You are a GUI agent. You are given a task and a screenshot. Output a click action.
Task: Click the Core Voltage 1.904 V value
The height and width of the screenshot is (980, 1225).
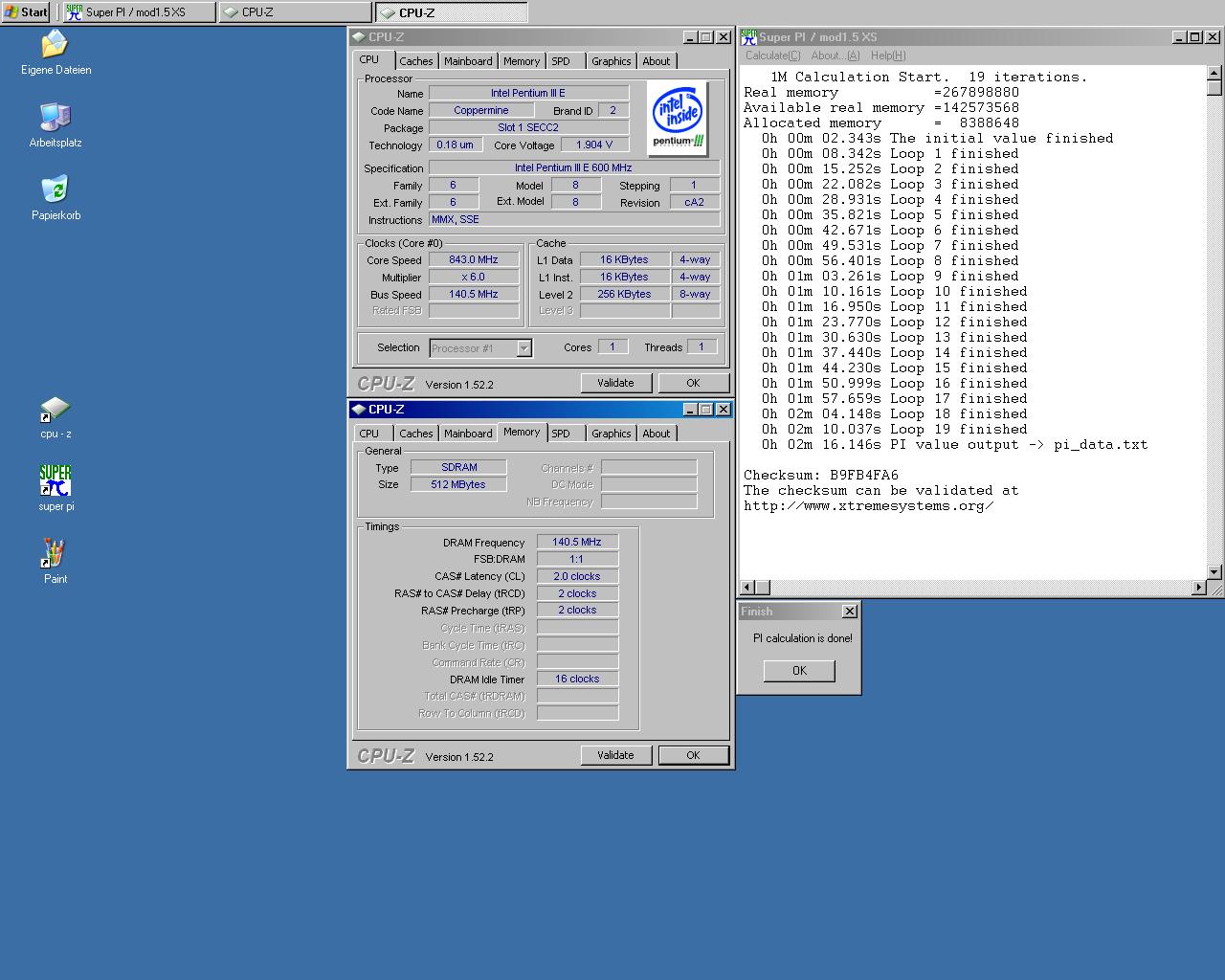tap(594, 145)
